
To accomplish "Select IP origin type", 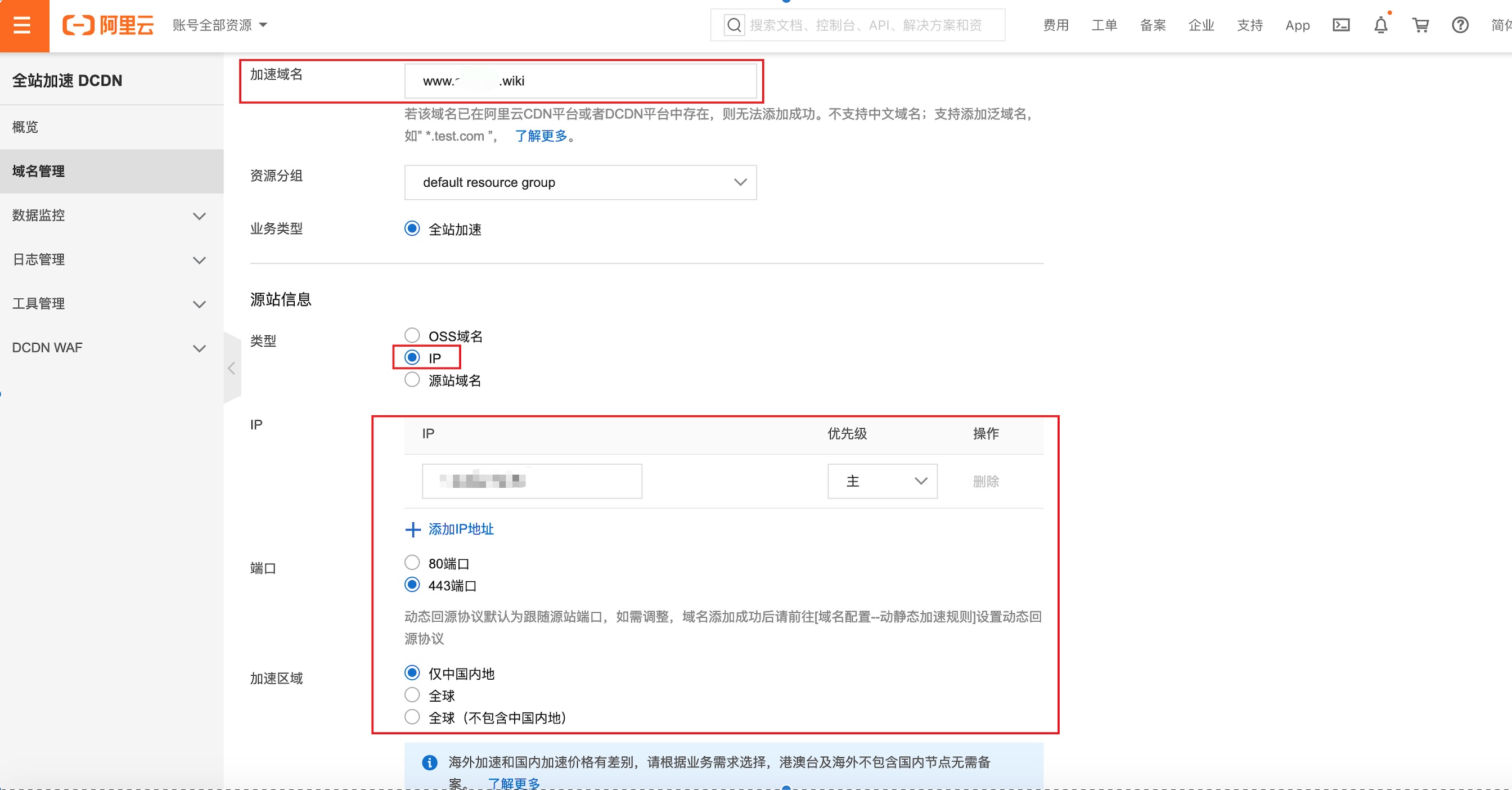I will click(x=412, y=357).
